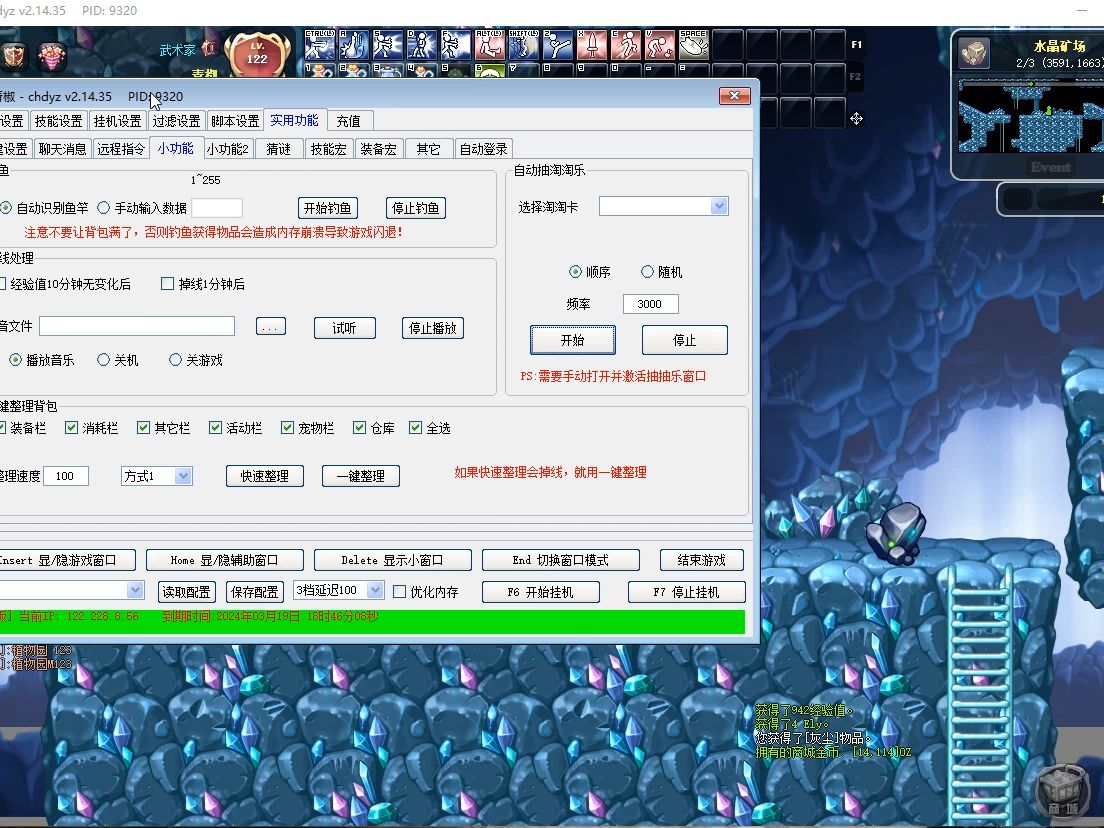
Task: Click the ... browse button for the sound file
Action: (x=270, y=327)
